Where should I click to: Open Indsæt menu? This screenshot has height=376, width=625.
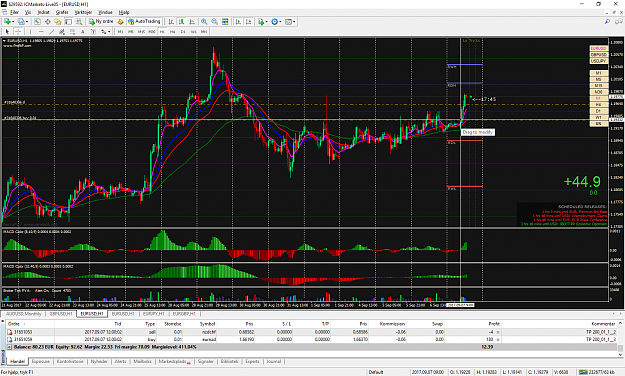(x=43, y=12)
